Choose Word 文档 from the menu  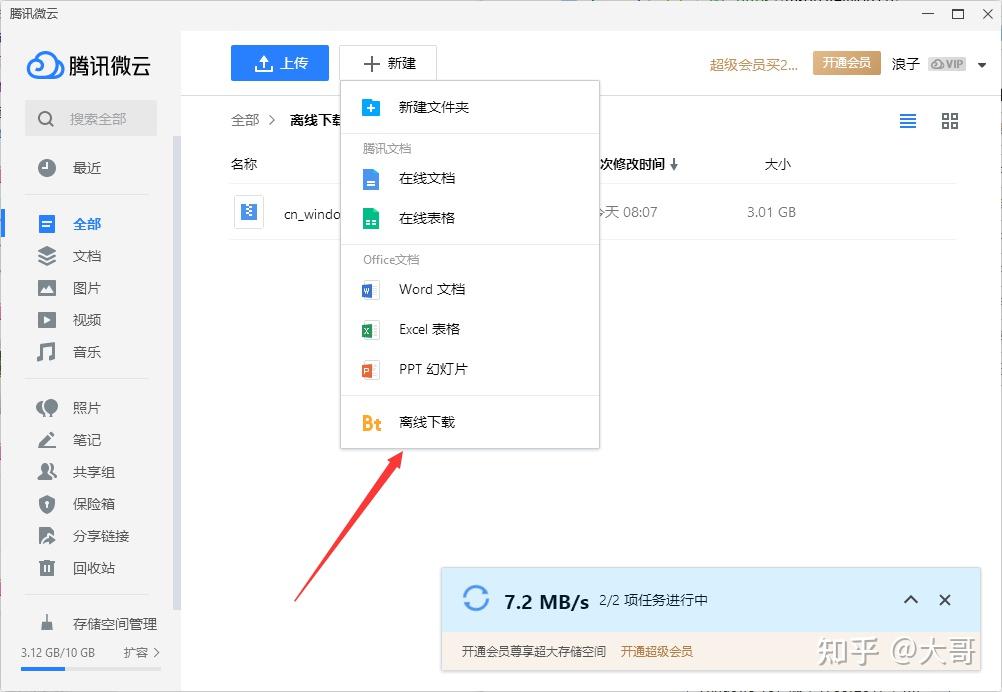470,289
